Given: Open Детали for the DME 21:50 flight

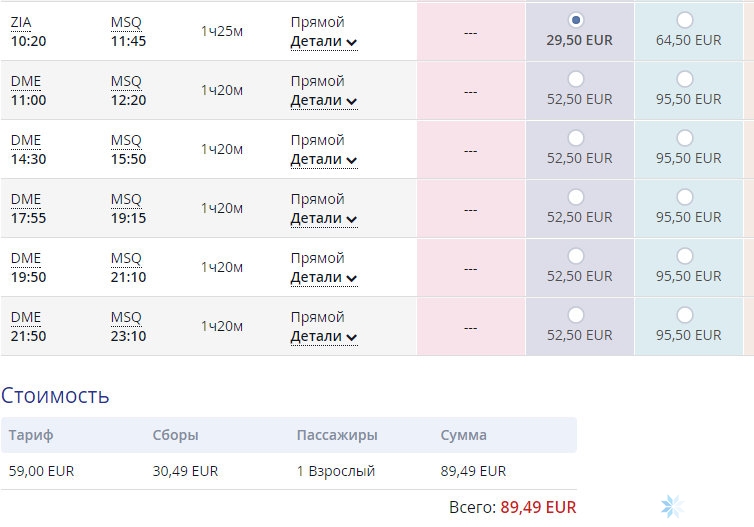Looking at the screenshot, I should click(324, 337).
